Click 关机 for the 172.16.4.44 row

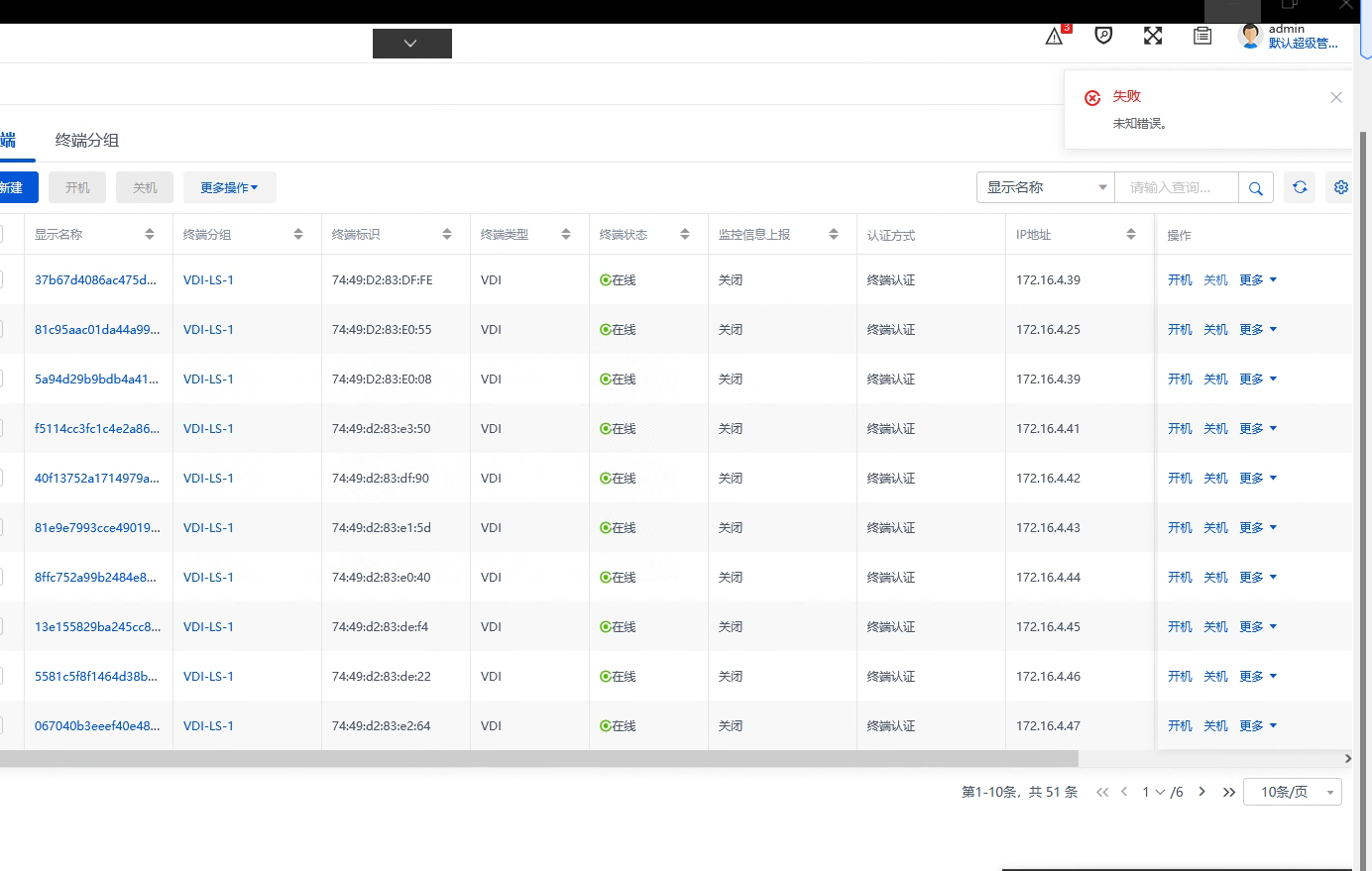(1215, 578)
